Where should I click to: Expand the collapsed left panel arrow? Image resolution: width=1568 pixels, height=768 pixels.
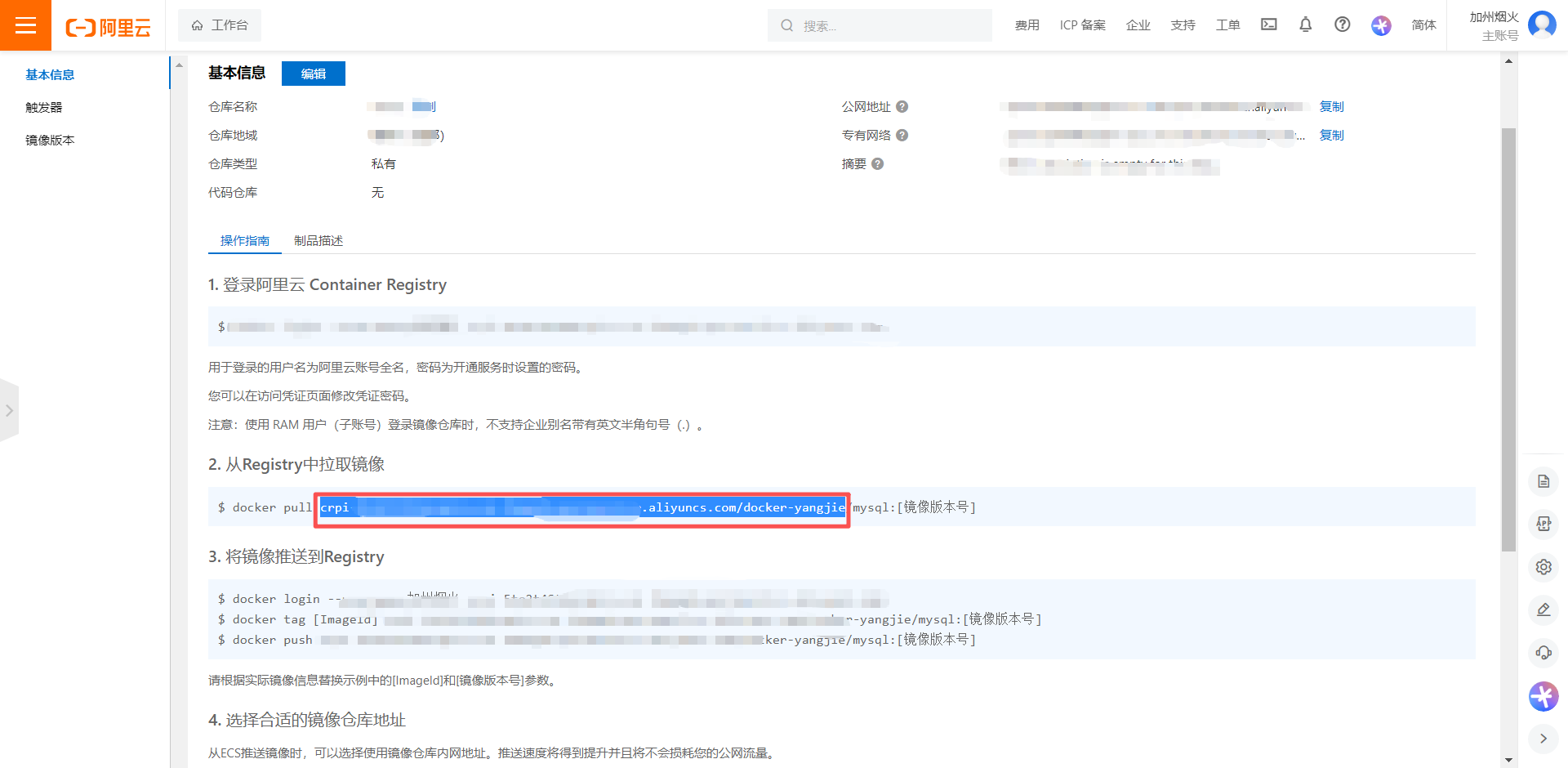click(x=9, y=410)
